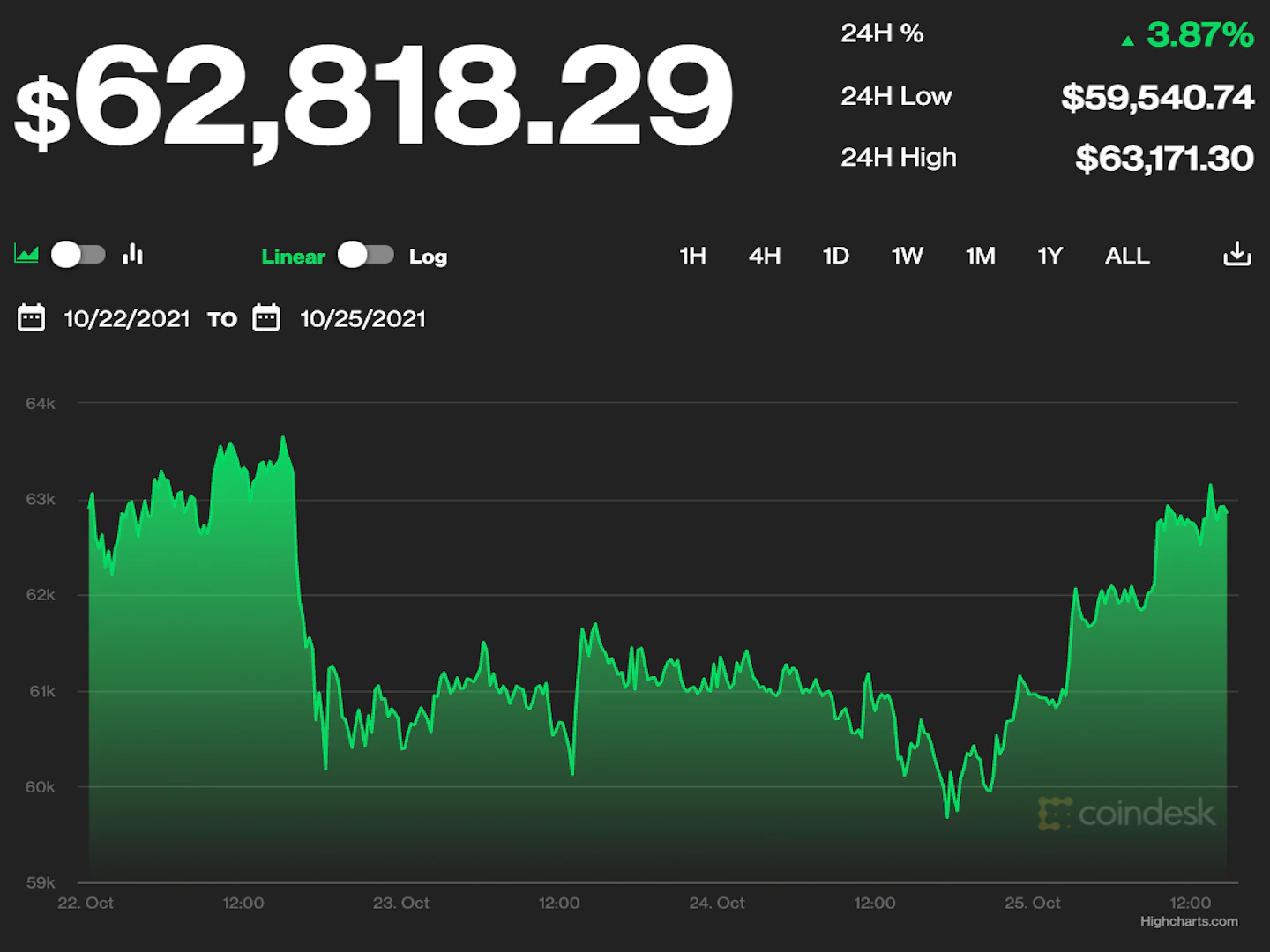Image resolution: width=1270 pixels, height=952 pixels.
Task: Switch to the 1D timeframe
Action: [x=835, y=256]
